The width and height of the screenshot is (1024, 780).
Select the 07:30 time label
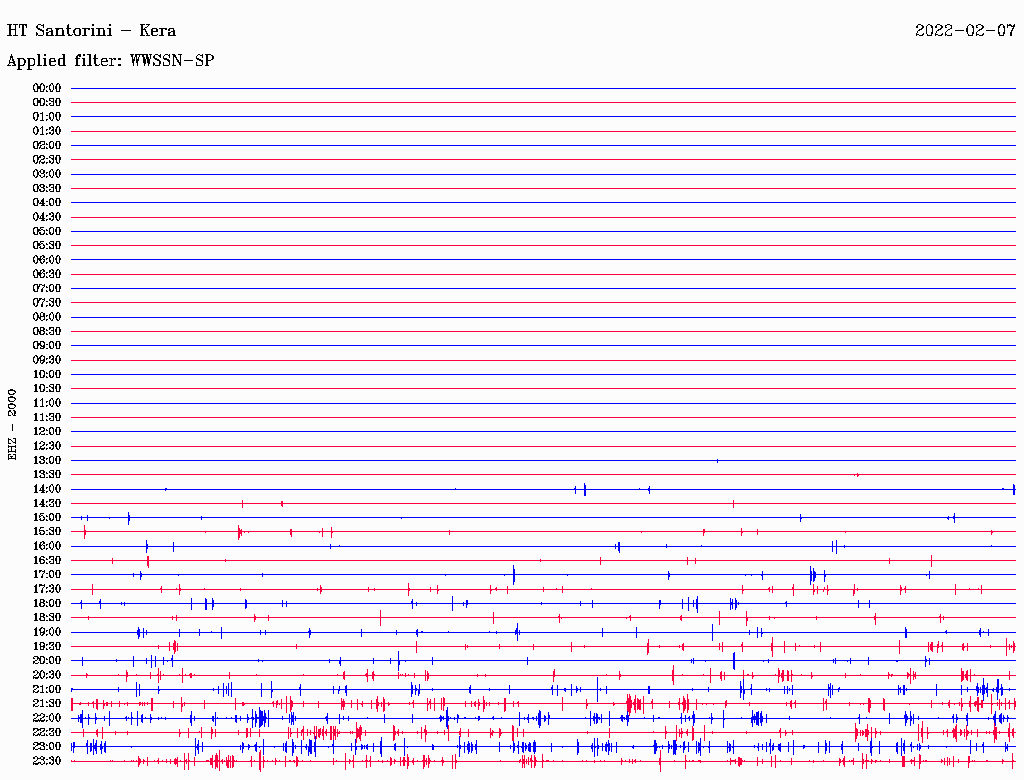(46, 302)
